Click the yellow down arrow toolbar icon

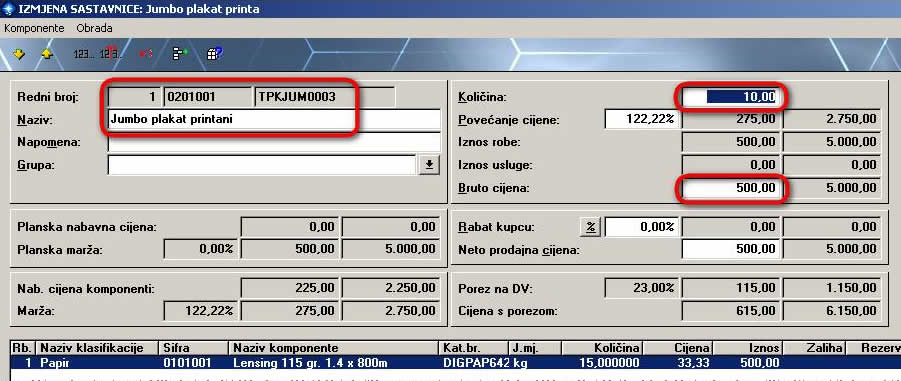pos(19,54)
